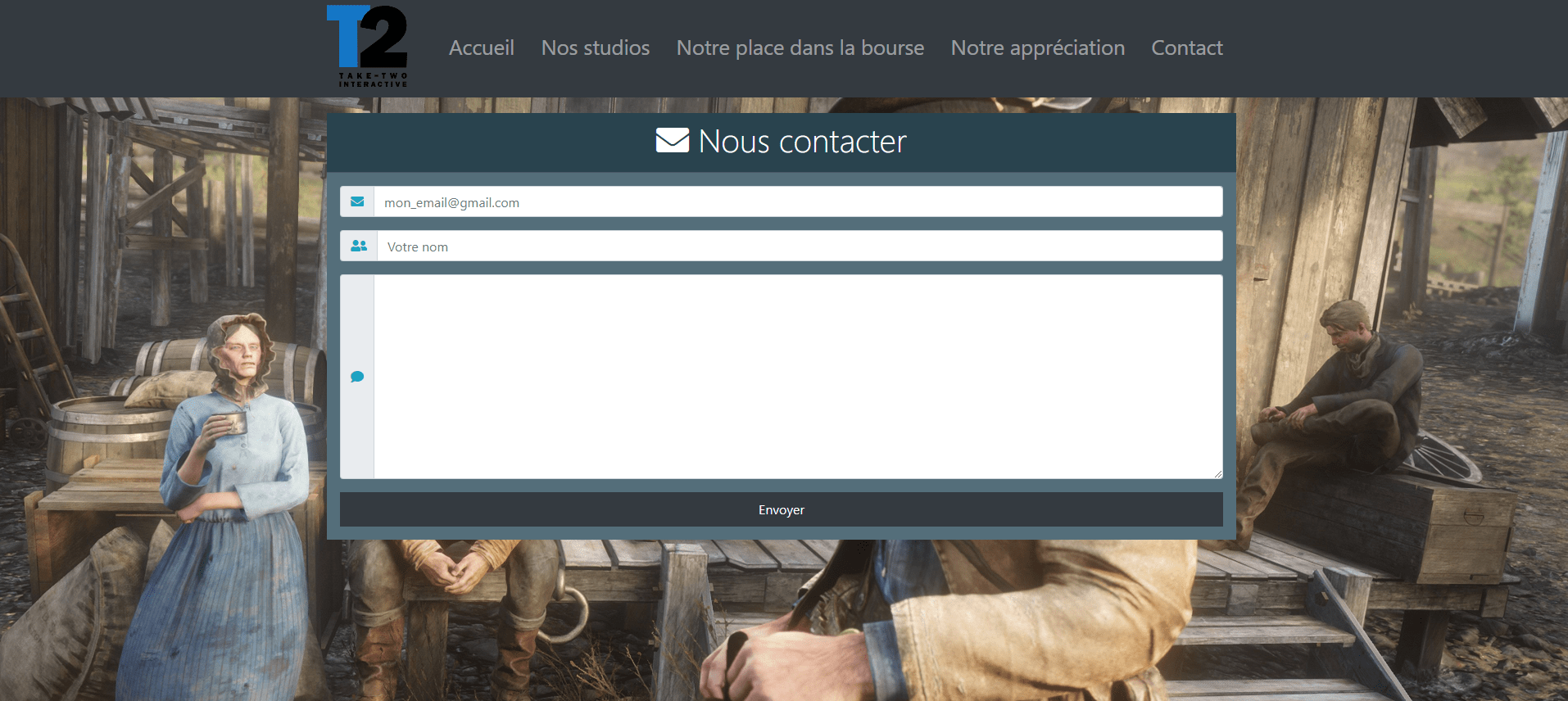Screen dimensions: 1568x701
Task: Click the textarea resize handle corner
Action: point(1218,474)
